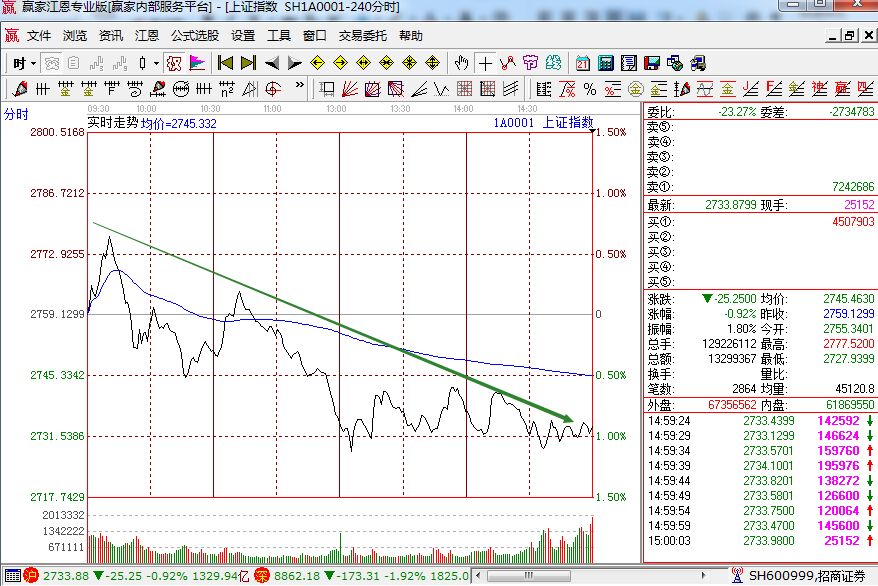The width and height of the screenshot is (878, 586).
Task: Open the 公式选股 menu
Action: (x=194, y=35)
